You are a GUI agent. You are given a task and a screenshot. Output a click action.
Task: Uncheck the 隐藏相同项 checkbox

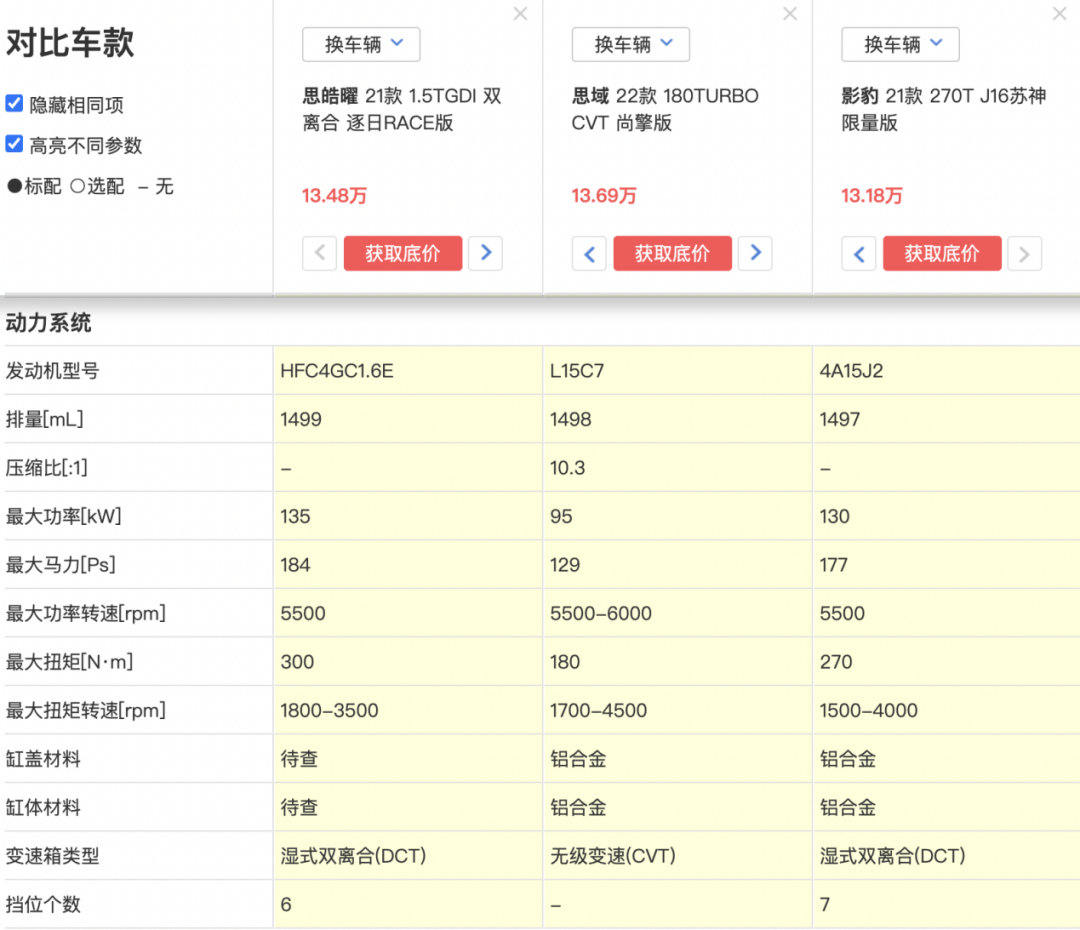pyautogui.click(x=14, y=103)
